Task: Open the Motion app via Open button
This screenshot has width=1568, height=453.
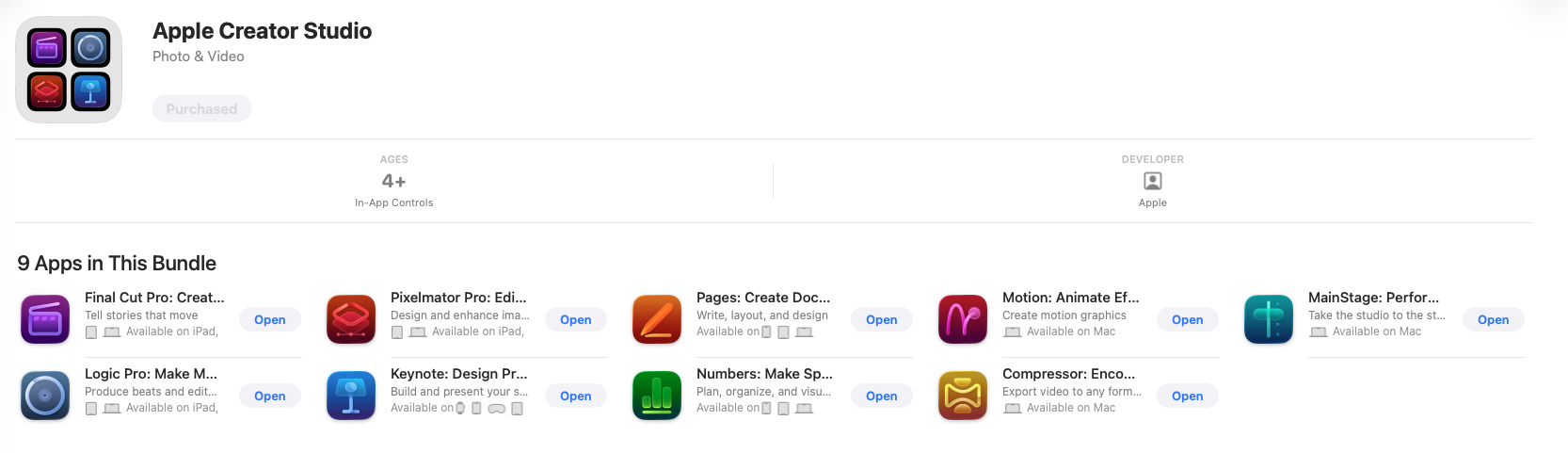Action: coord(1188,319)
